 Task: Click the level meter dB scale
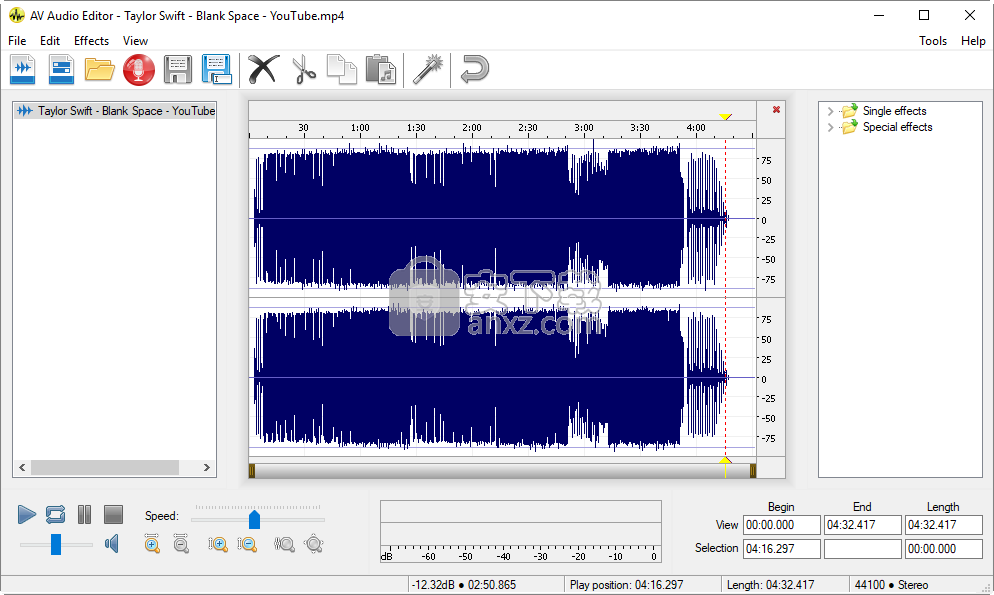click(x=520, y=554)
